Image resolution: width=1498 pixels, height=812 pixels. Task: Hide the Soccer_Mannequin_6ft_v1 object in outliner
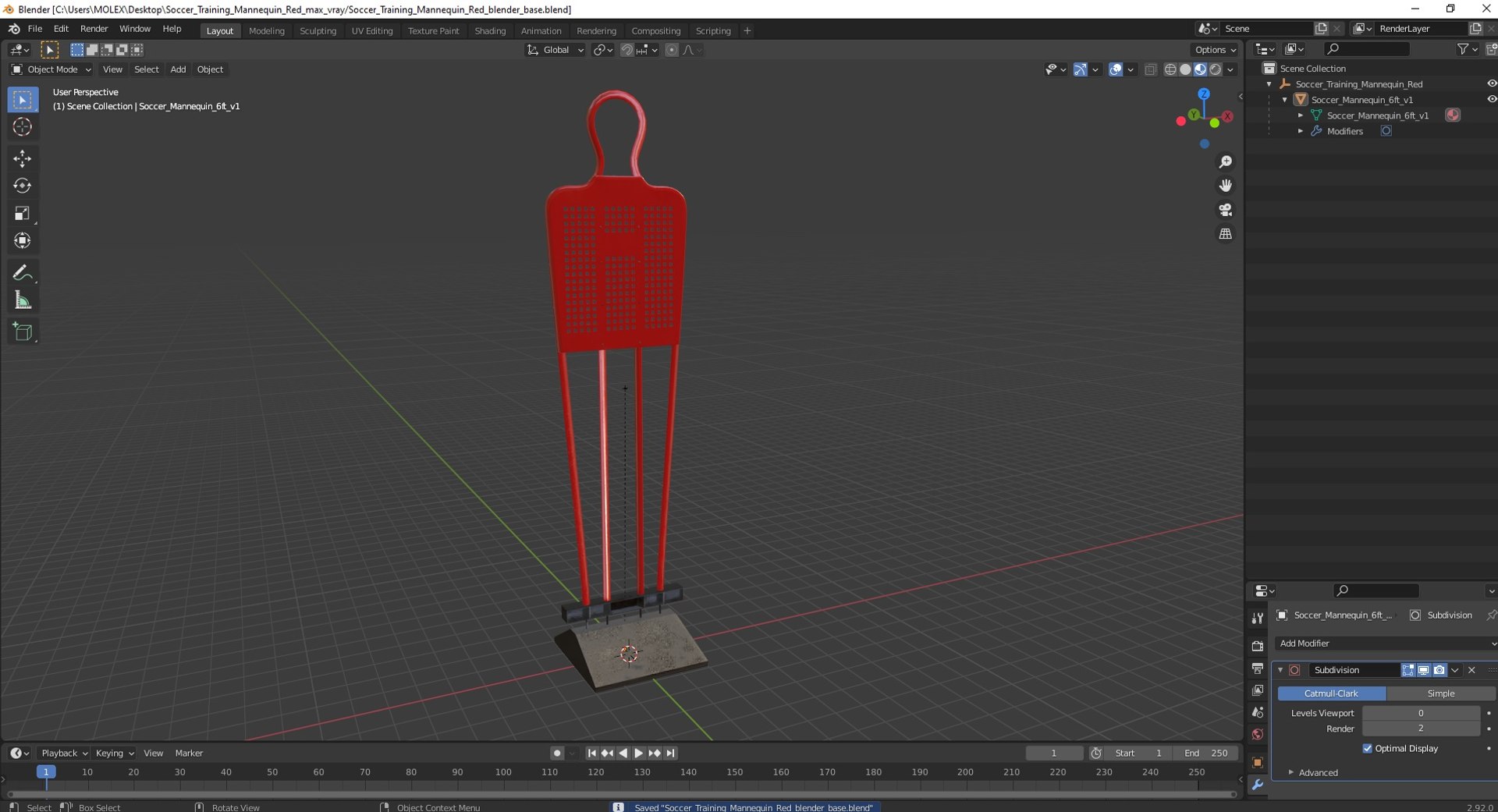1491,99
